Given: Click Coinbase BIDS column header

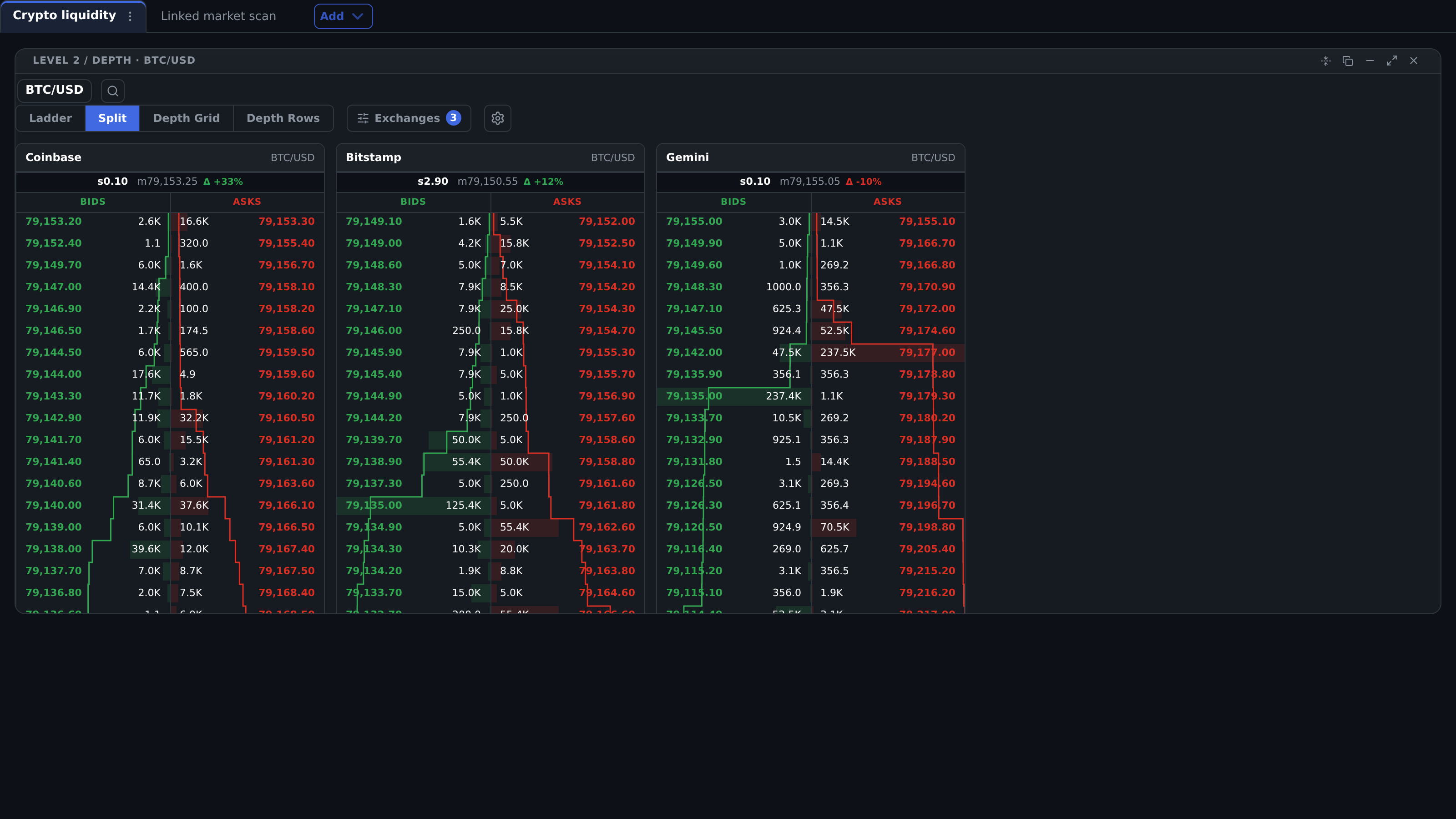Looking at the screenshot, I should coord(93,202).
